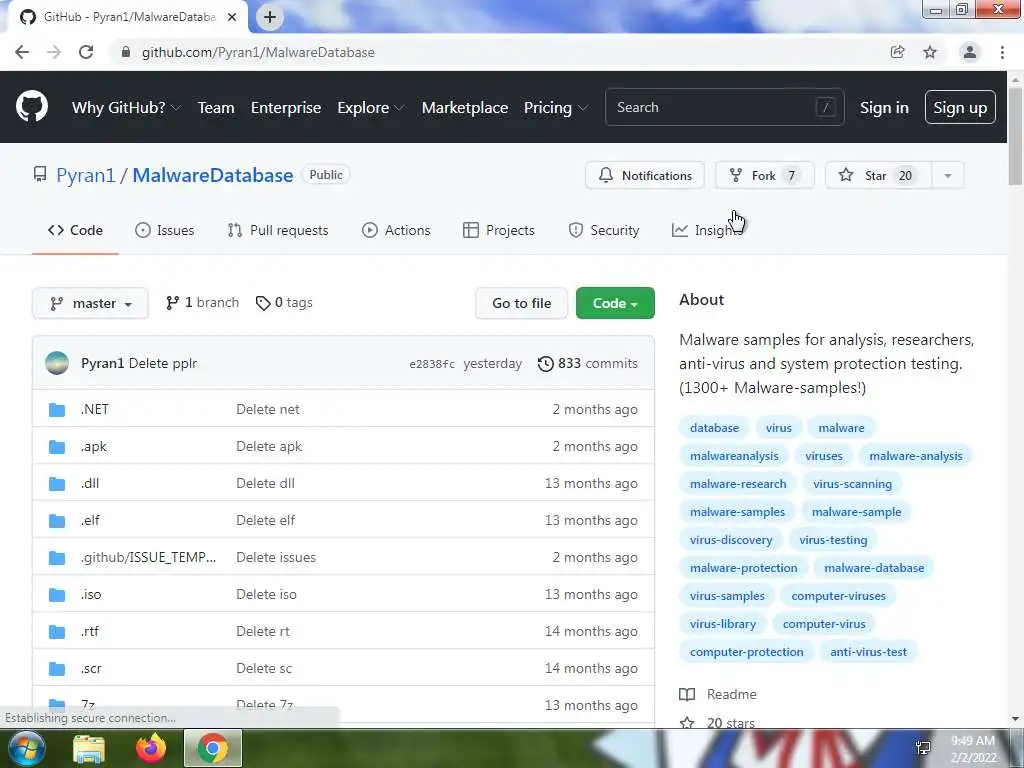Click the .apk folder icon
The width and height of the screenshot is (1024, 768).
(57, 447)
